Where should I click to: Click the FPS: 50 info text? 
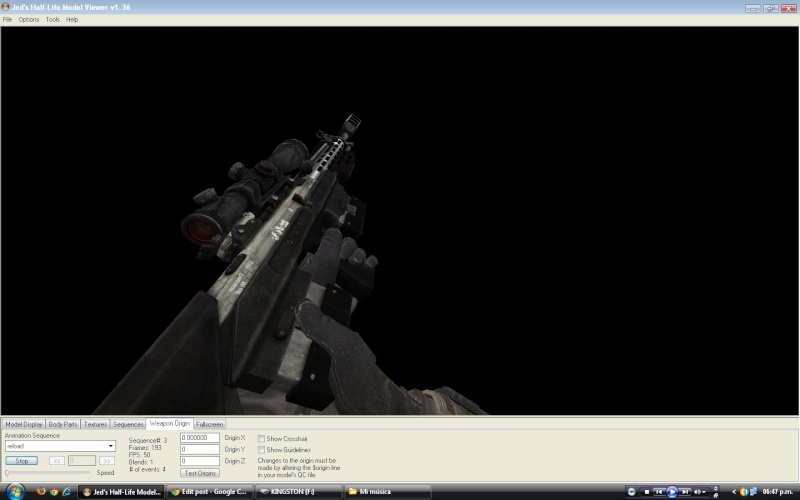(x=139, y=455)
